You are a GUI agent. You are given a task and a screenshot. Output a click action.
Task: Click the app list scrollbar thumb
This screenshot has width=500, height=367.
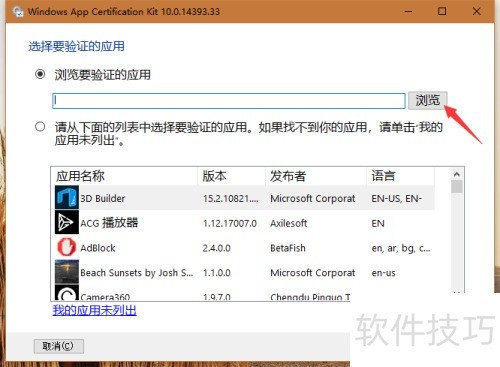pyautogui.click(x=457, y=187)
